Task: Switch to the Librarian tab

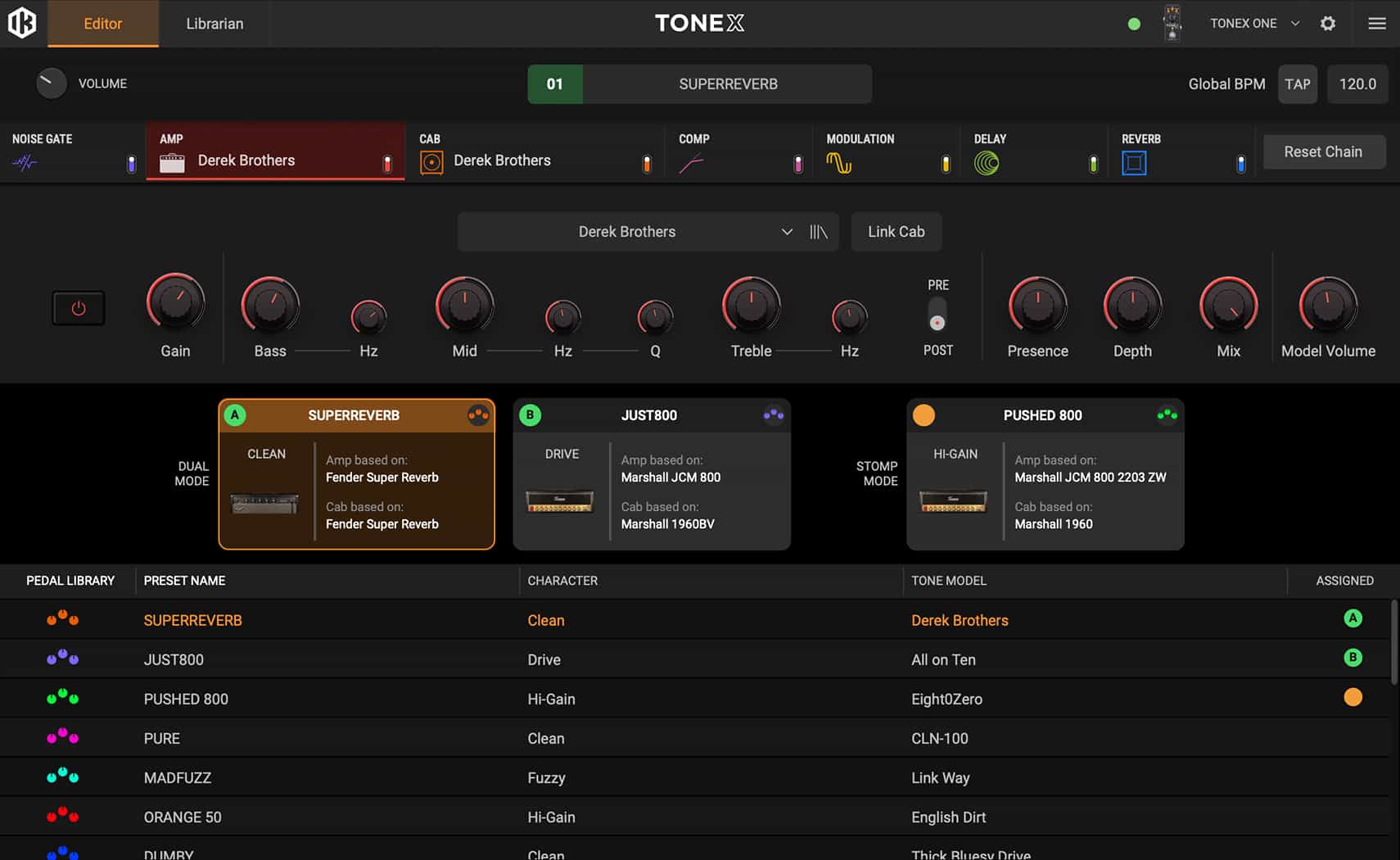Action: click(x=214, y=23)
